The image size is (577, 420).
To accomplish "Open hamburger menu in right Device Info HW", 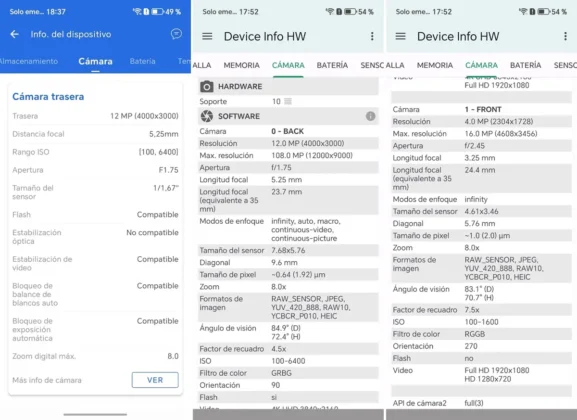I will [400, 36].
